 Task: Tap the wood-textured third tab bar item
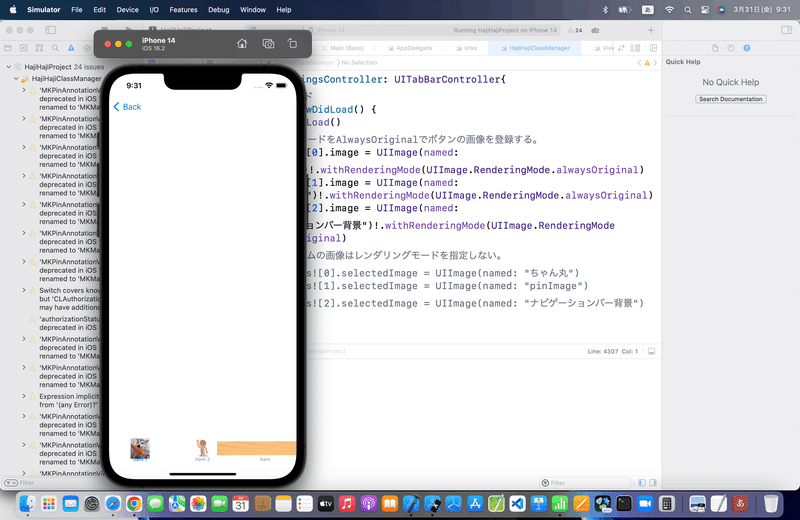(257, 449)
